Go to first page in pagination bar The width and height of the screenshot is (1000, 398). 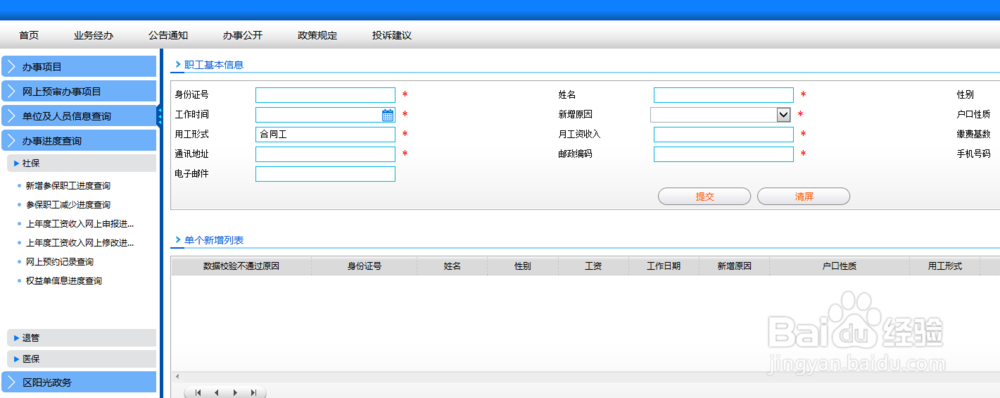(x=198, y=393)
